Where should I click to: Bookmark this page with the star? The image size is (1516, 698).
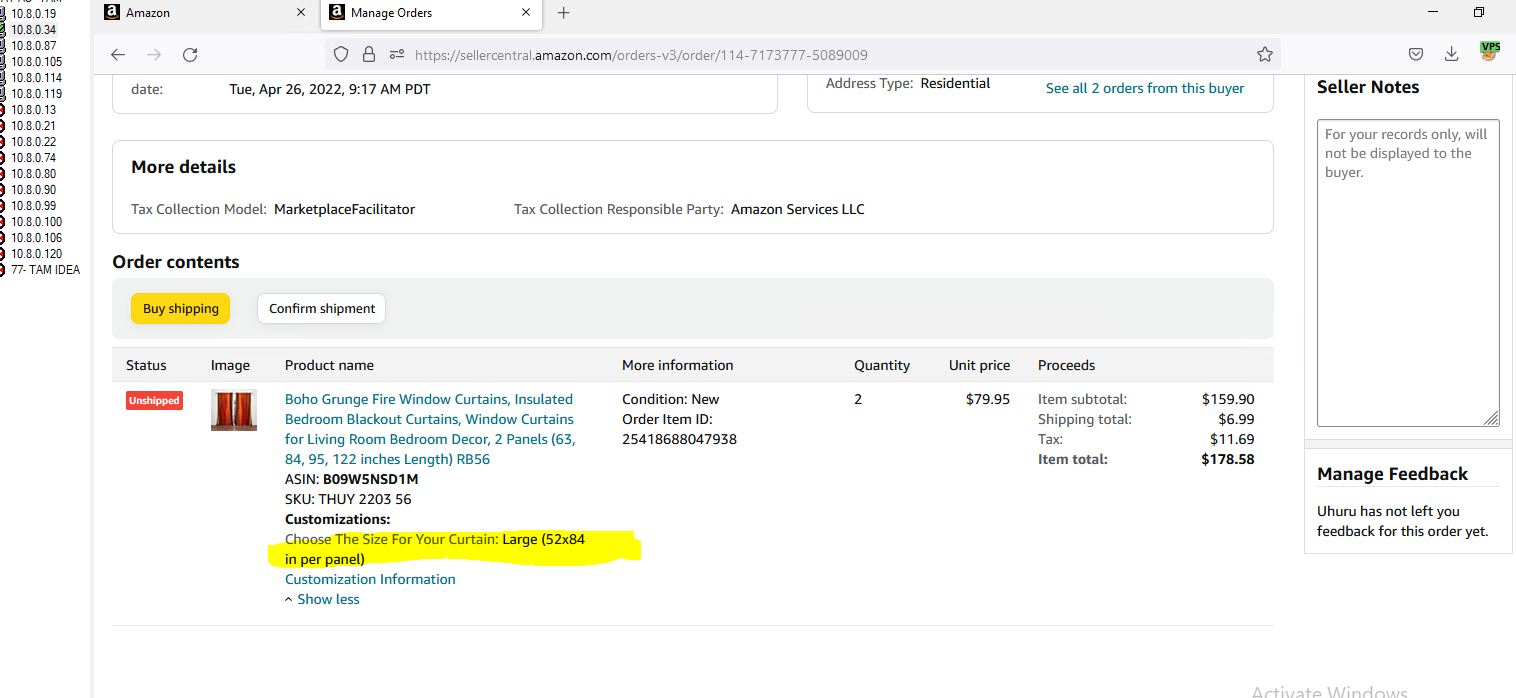pos(1265,54)
